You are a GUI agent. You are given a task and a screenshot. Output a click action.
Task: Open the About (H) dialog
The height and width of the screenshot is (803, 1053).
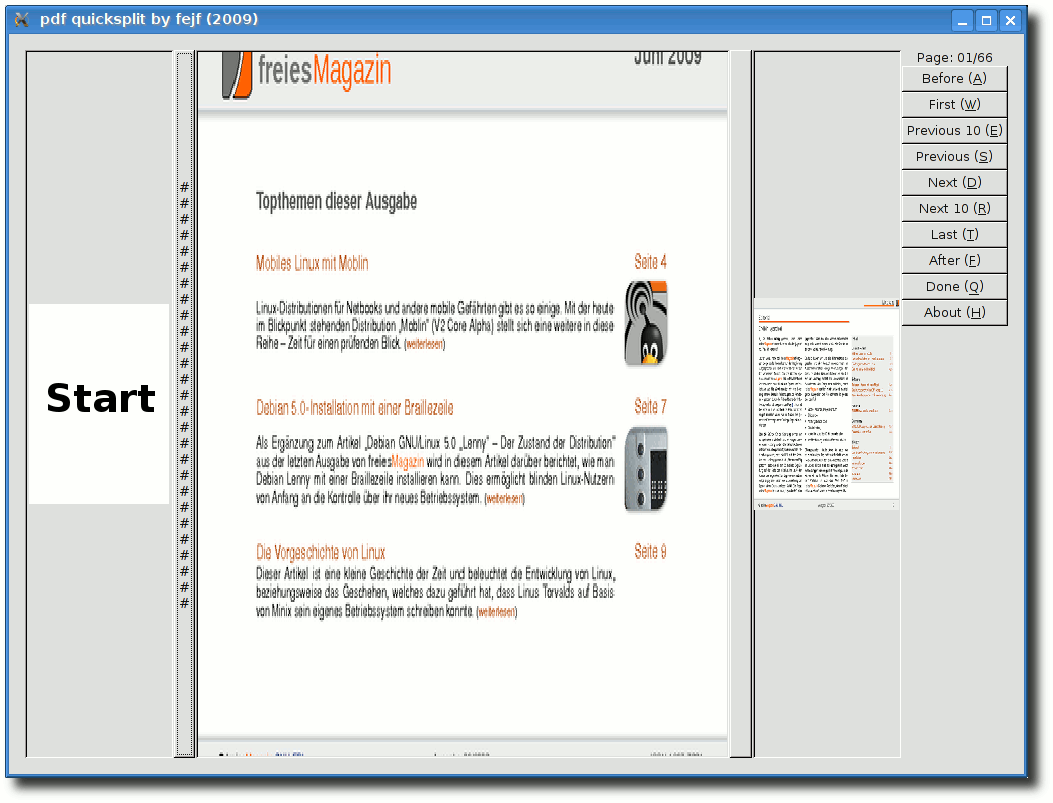tap(954, 312)
